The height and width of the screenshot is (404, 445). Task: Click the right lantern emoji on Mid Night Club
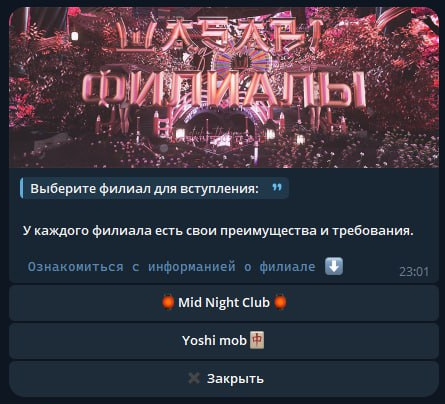coord(280,302)
